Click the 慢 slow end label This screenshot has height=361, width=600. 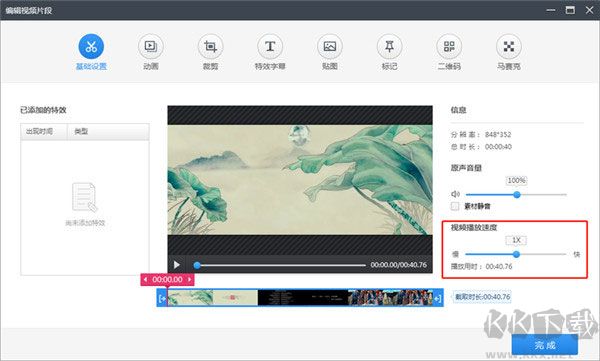455,254
